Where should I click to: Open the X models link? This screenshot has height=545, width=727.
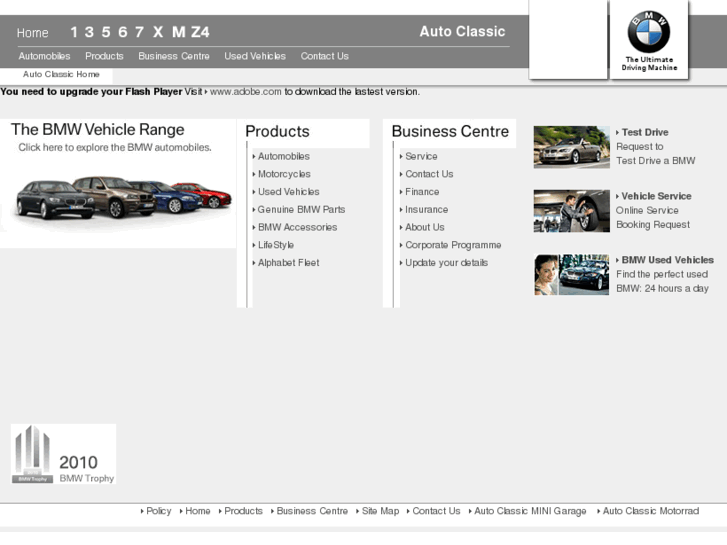point(158,32)
